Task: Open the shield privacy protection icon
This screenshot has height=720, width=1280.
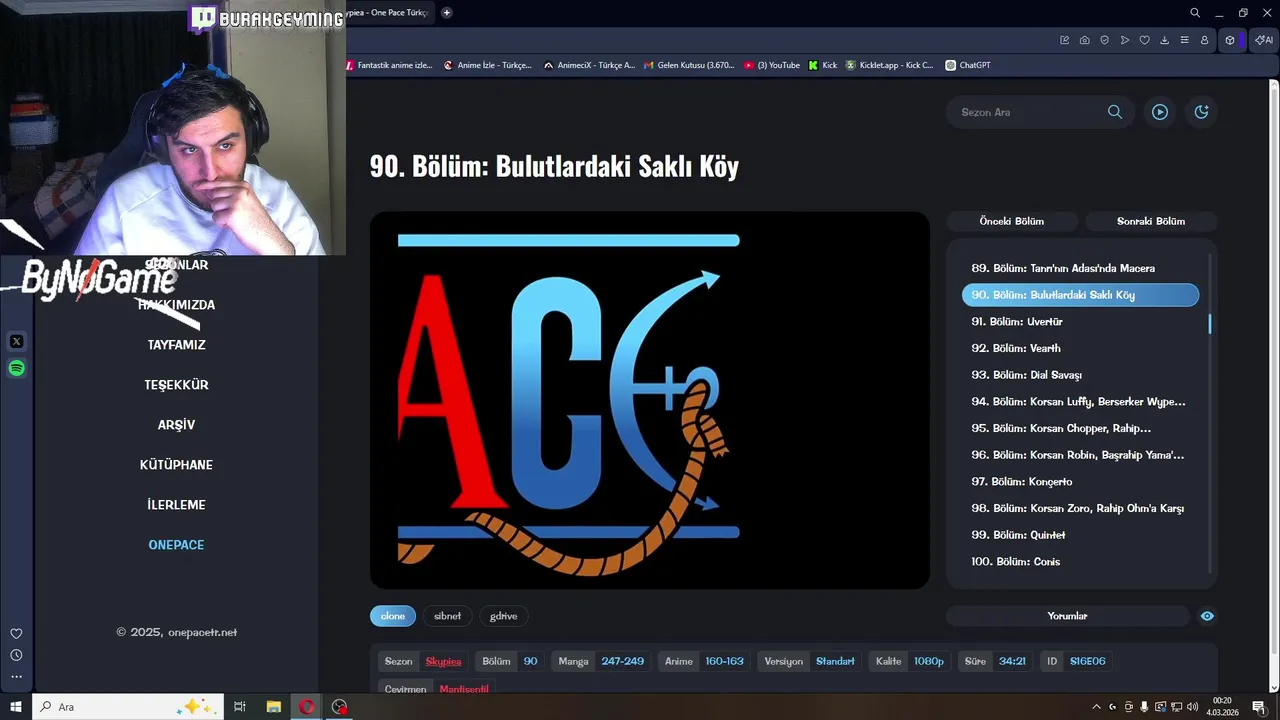Action: pos(1105,40)
